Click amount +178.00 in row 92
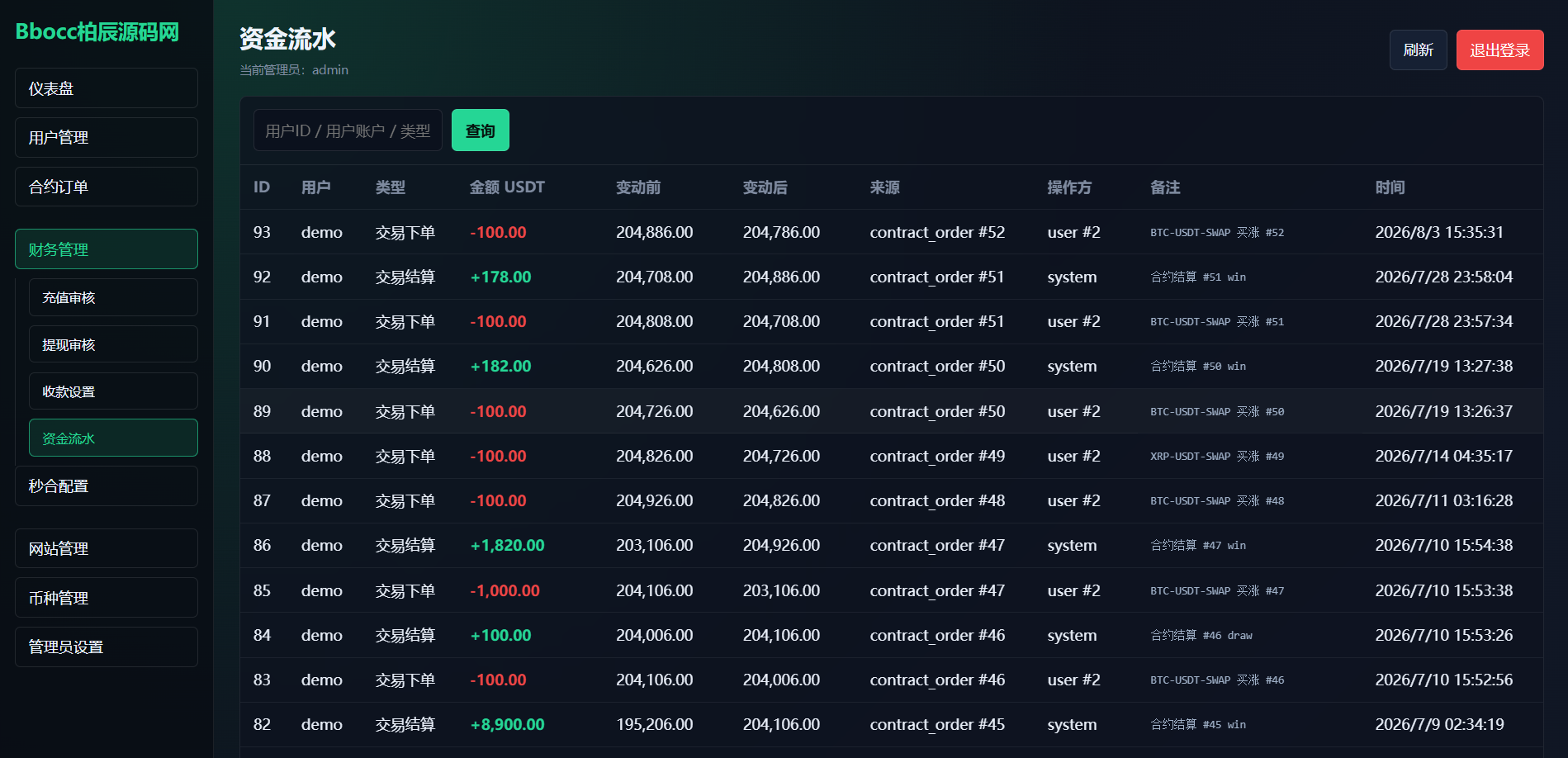Image resolution: width=1568 pixels, height=758 pixels. coord(500,277)
